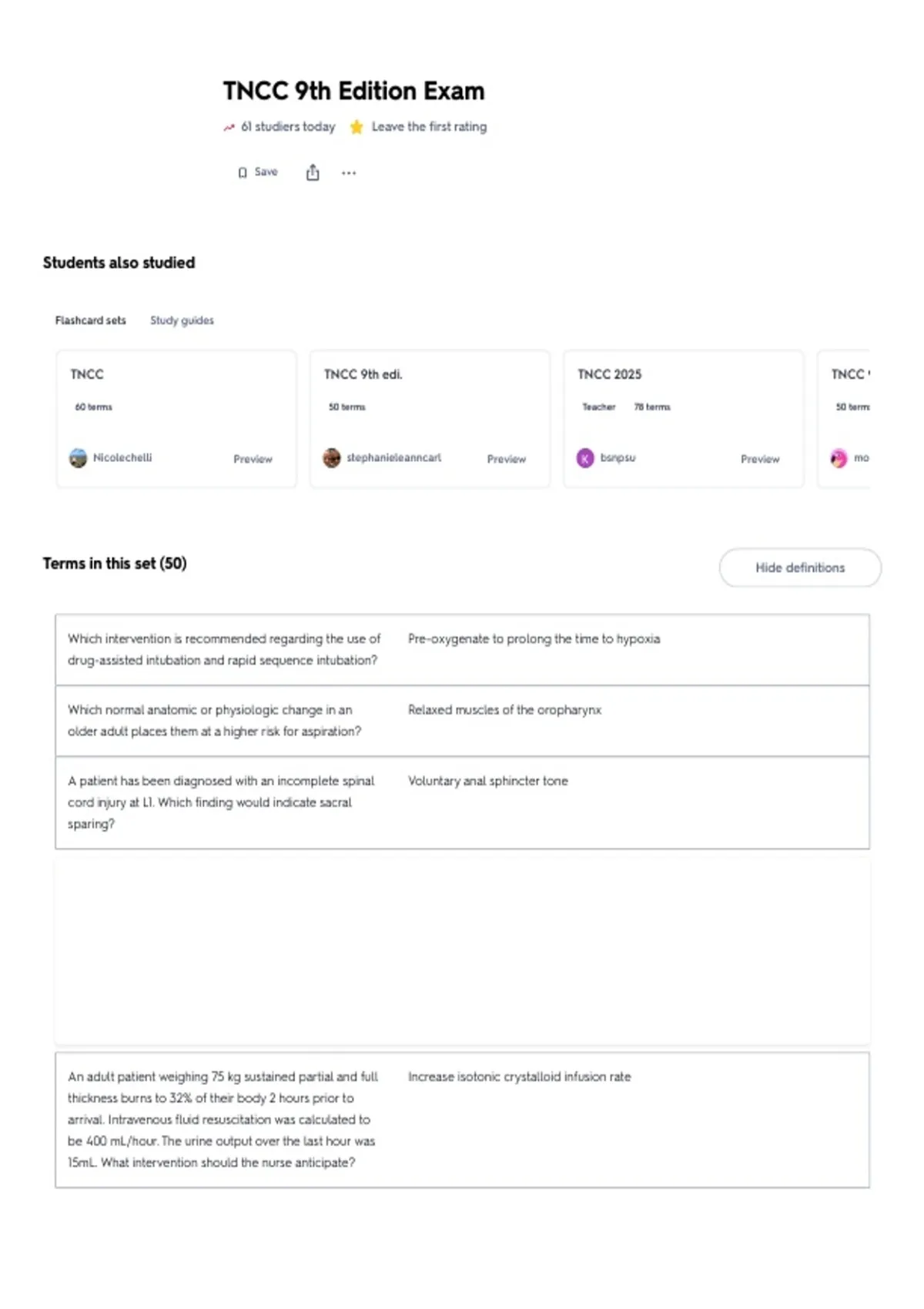924x1309 pixels.
Task: Click the Save bookmark icon
Action: (x=243, y=172)
